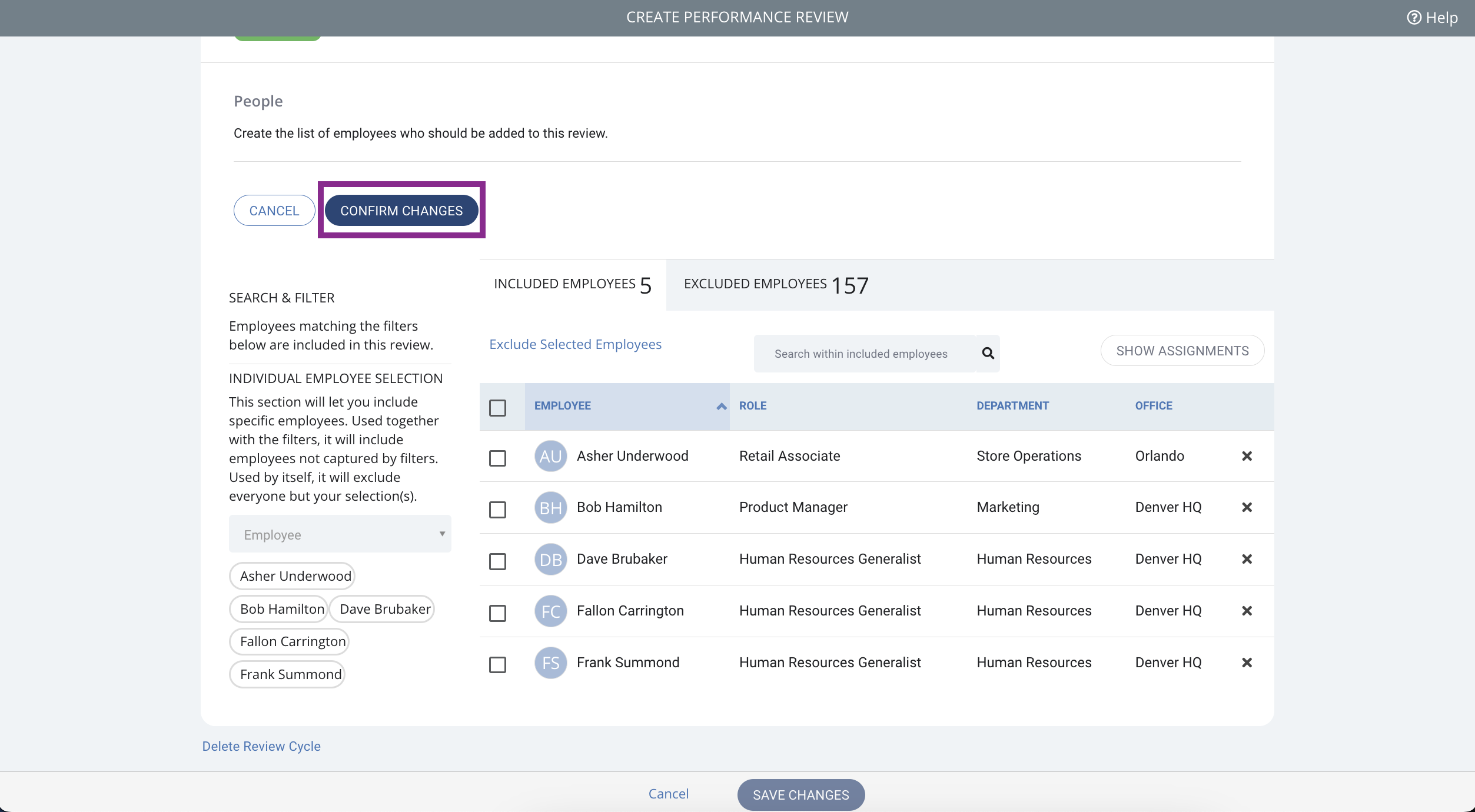Viewport: 1475px width, 812px height.
Task: Click the Bob Hamilton selection chip
Action: pos(278,609)
